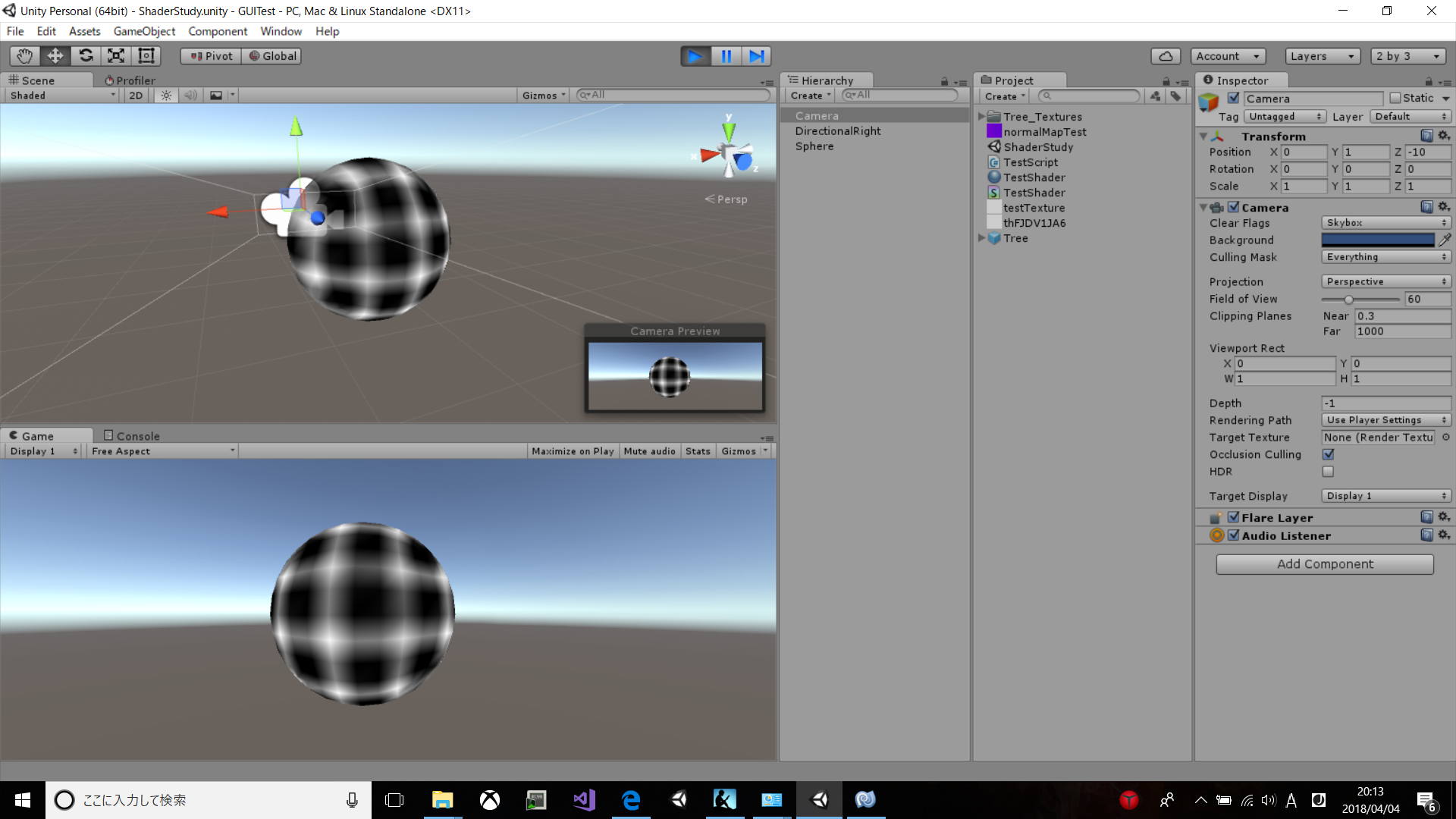This screenshot has width=1456, height=819.
Task: Open the GameObject menu
Action: [144, 31]
